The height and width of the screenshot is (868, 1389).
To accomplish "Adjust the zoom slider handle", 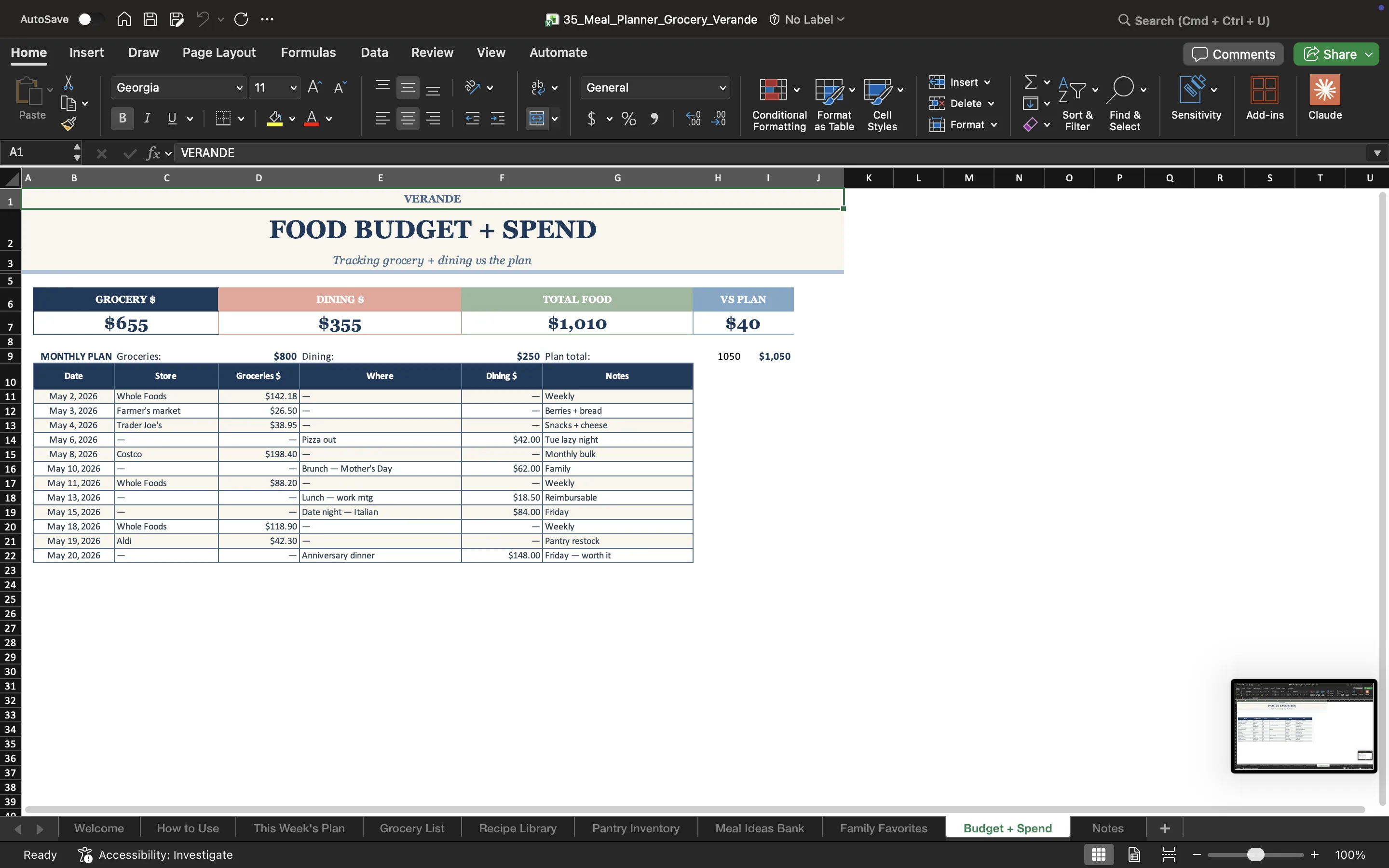I will 1255,855.
